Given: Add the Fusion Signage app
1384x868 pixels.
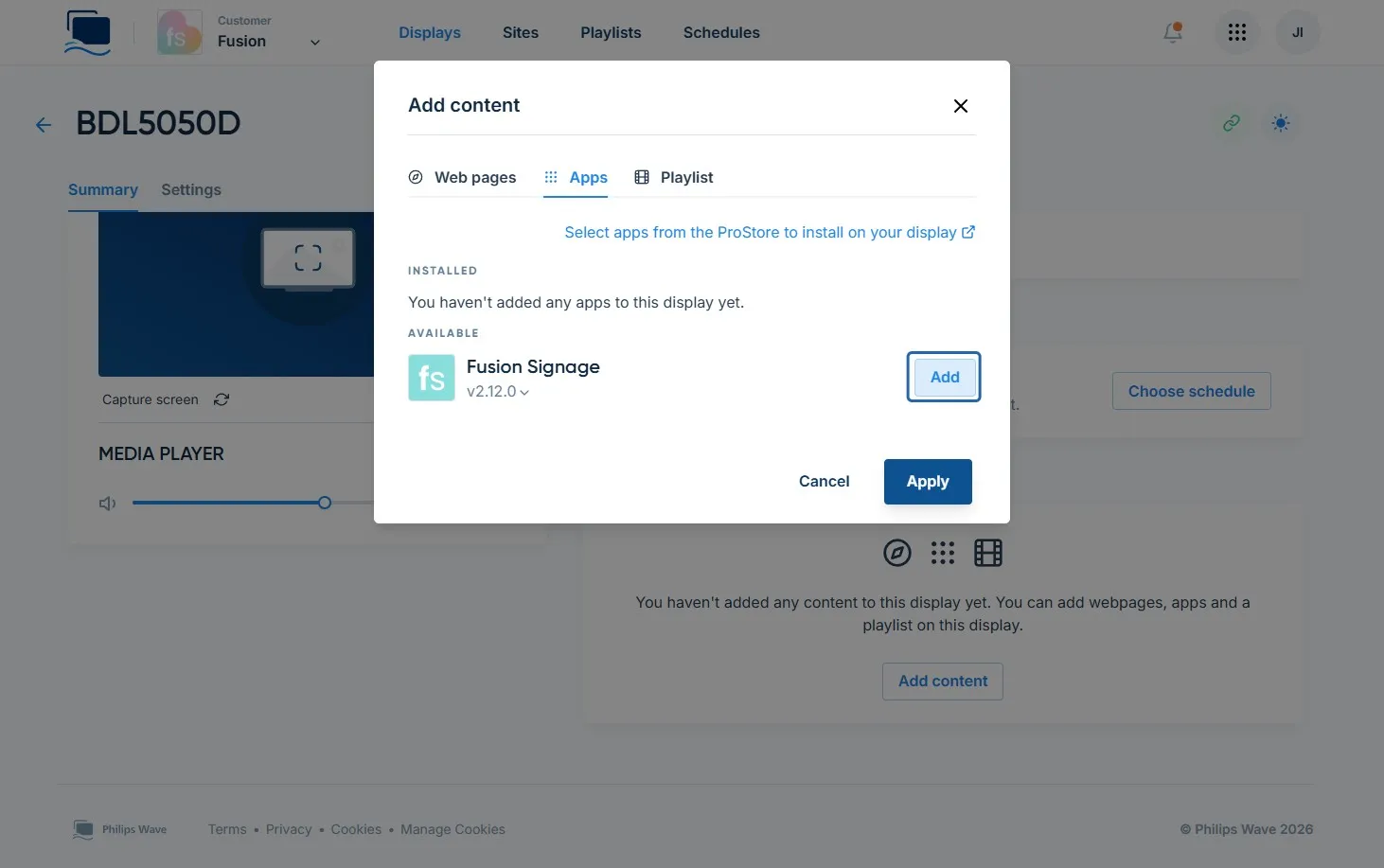Looking at the screenshot, I should pos(944,377).
